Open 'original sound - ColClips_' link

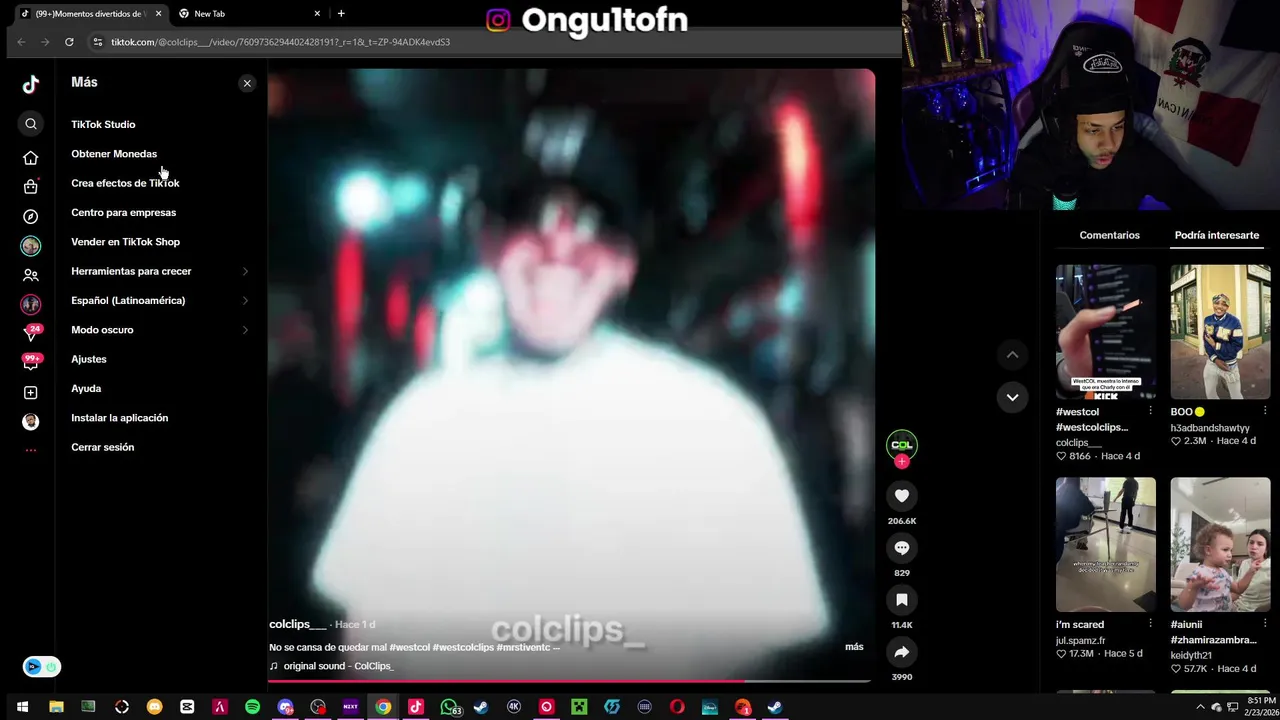pyautogui.click(x=338, y=666)
